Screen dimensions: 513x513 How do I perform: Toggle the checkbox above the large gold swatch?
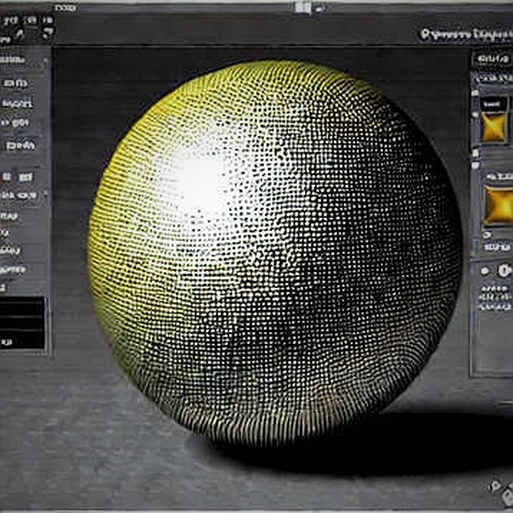coord(476,165)
